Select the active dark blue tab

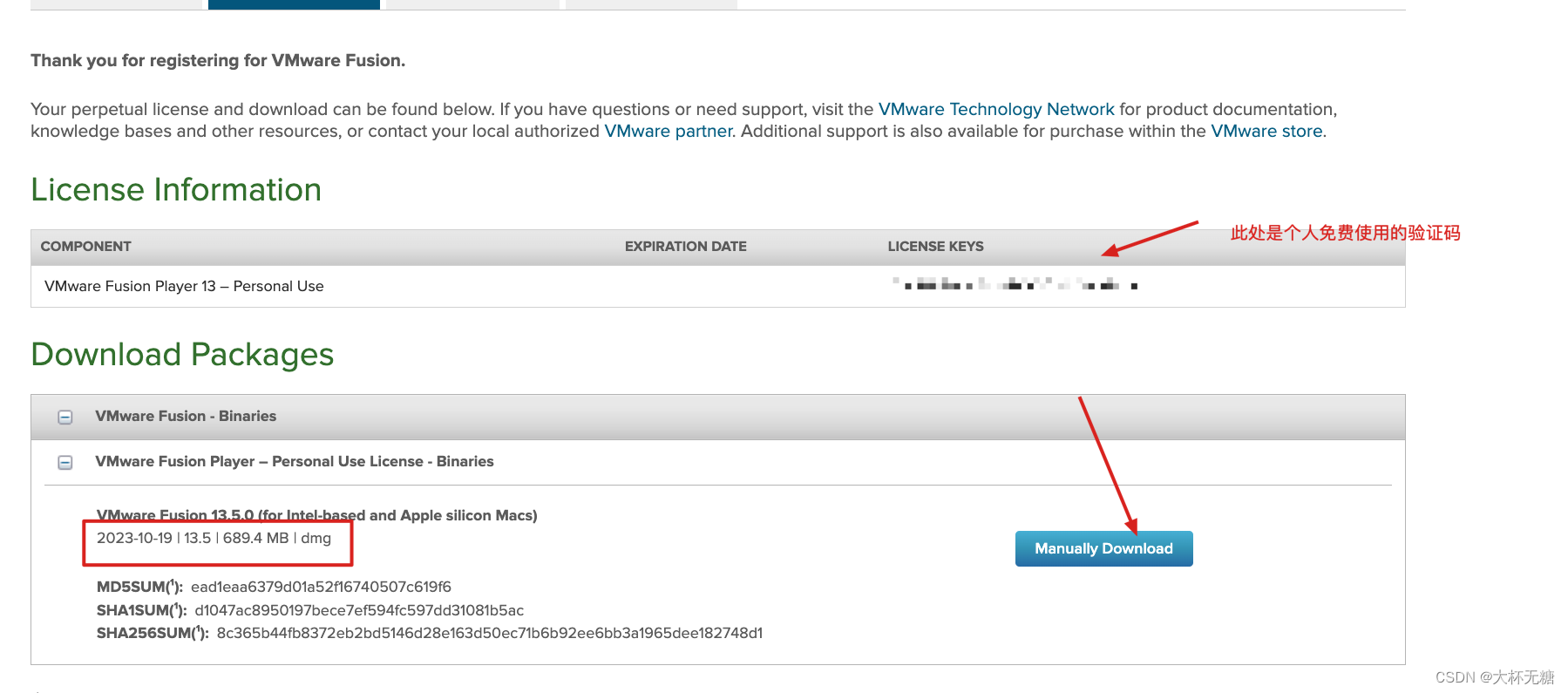(x=294, y=4)
